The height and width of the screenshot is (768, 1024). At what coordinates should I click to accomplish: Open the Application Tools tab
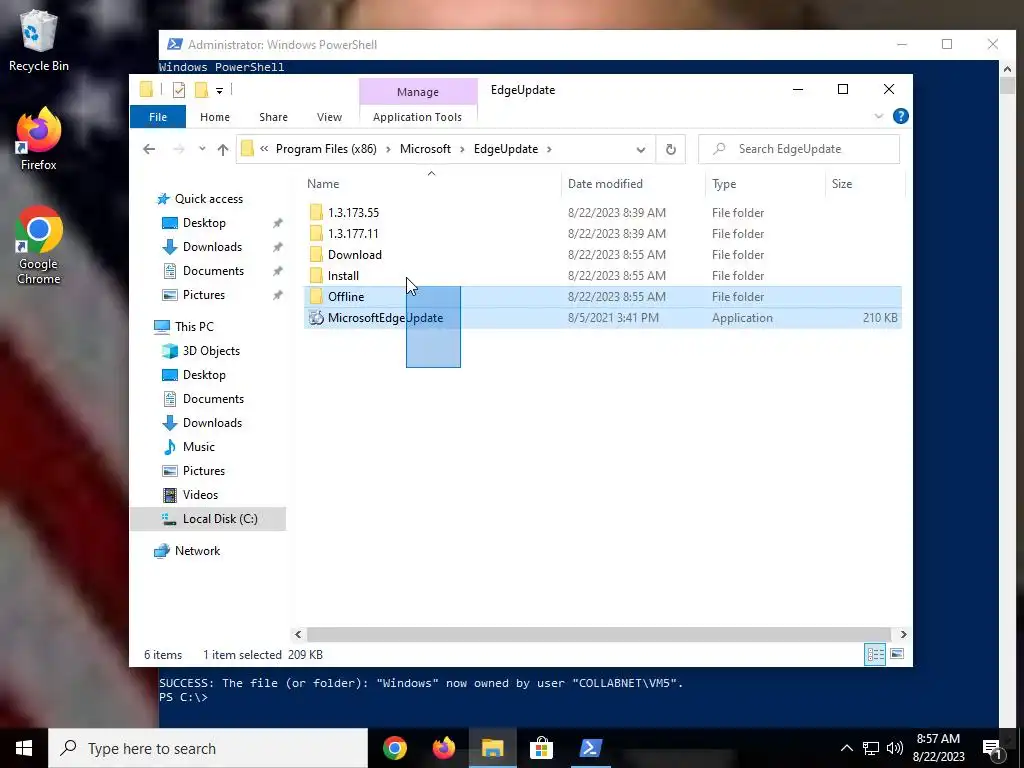pos(417,117)
